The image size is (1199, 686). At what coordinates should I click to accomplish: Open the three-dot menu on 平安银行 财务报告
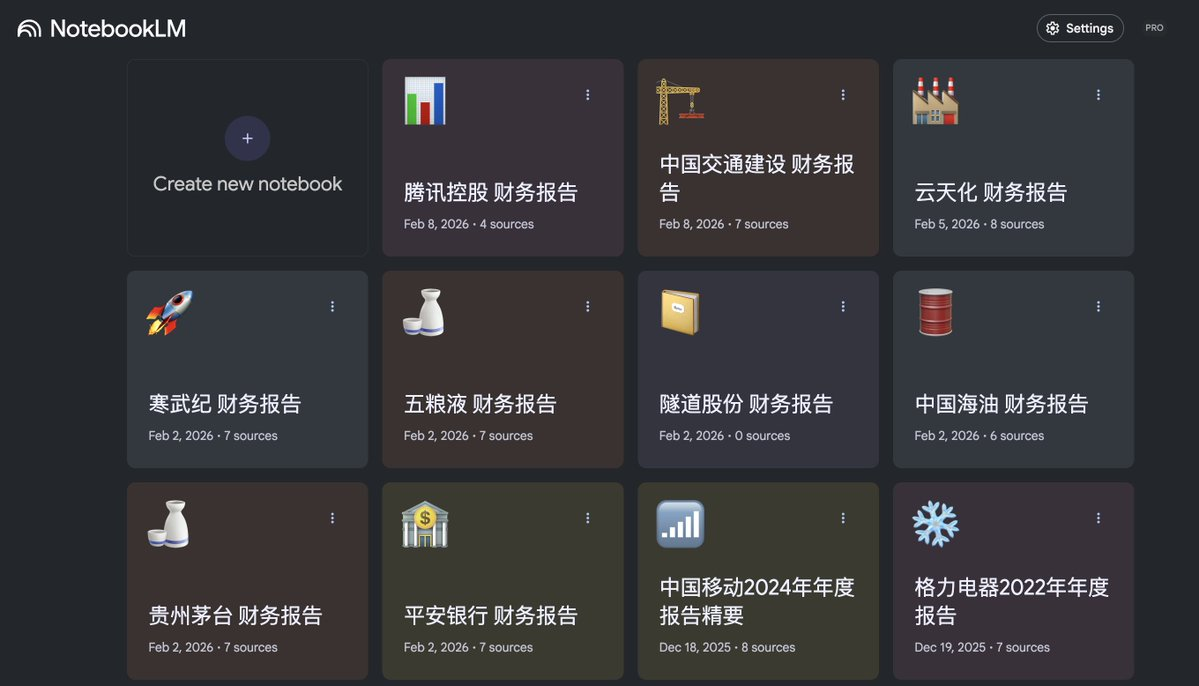pos(587,519)
